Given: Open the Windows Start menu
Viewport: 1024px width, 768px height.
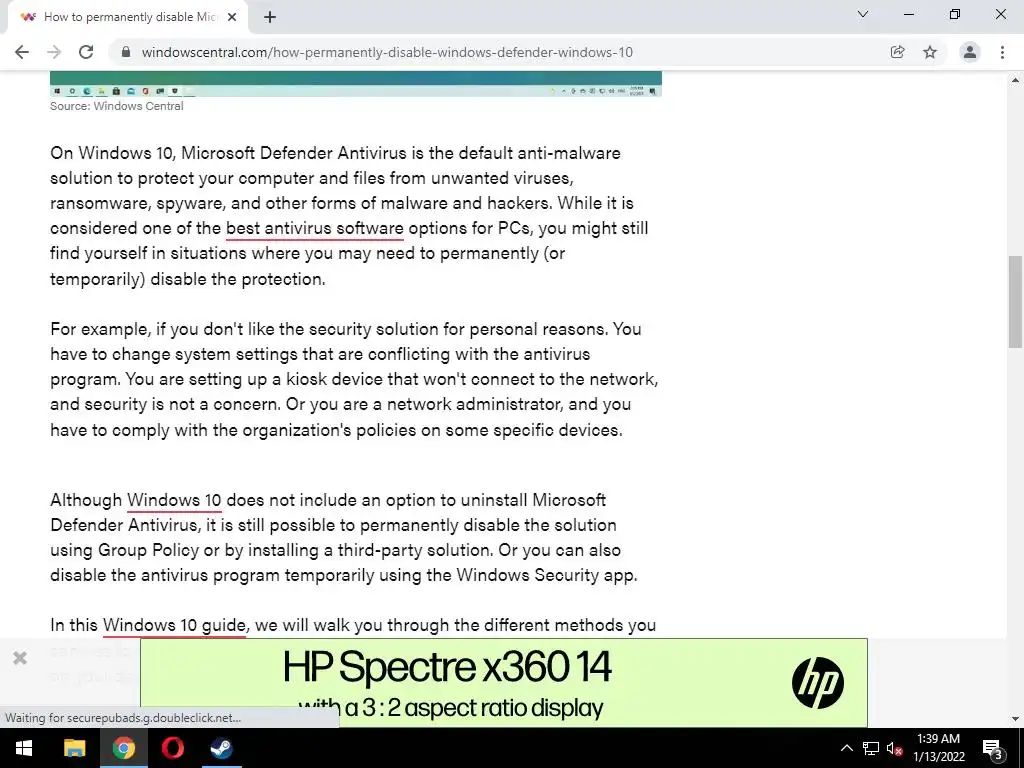Looking at the screenshot, I should [x=24, y=748].
